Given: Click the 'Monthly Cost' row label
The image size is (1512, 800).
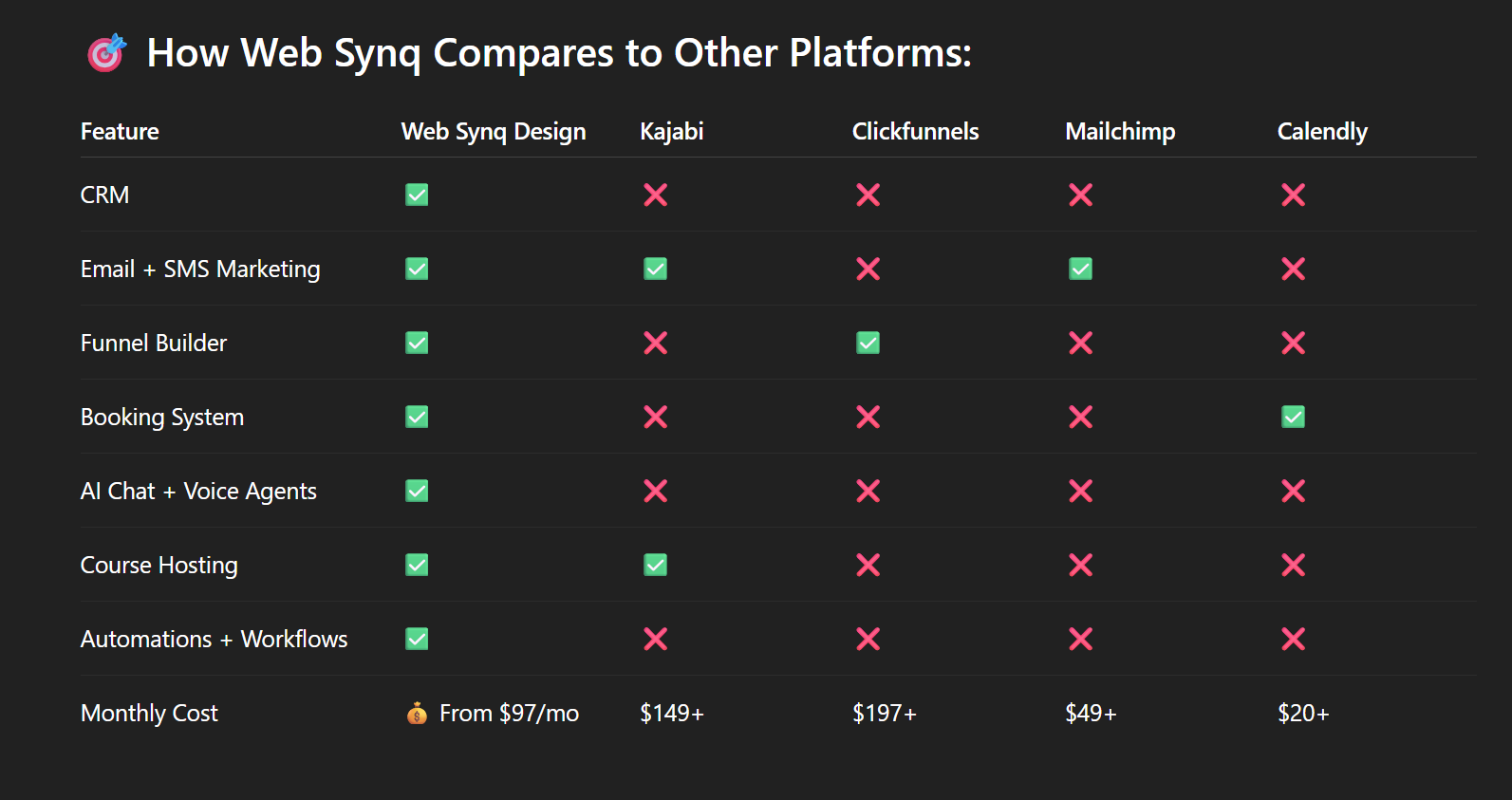Looking at the screenshot, I should click(x=150, y=714).
